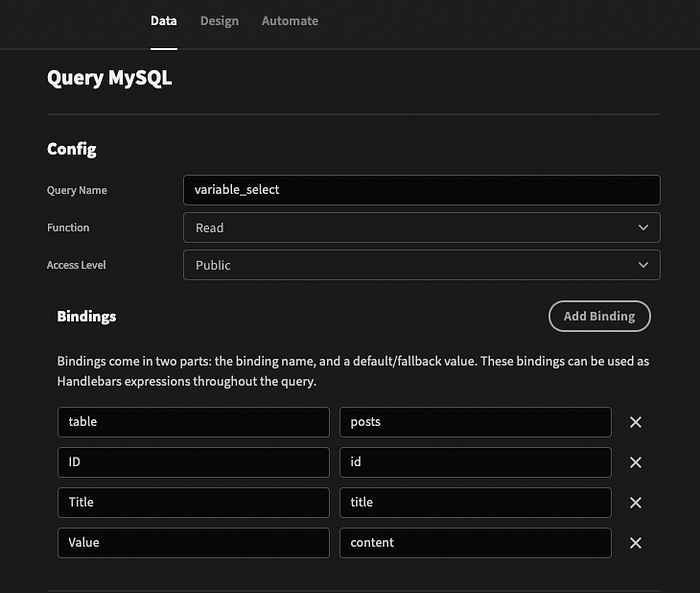Delete the Title binding row
Viewport: 700px width, 593px height.
(x=635, y=503)
